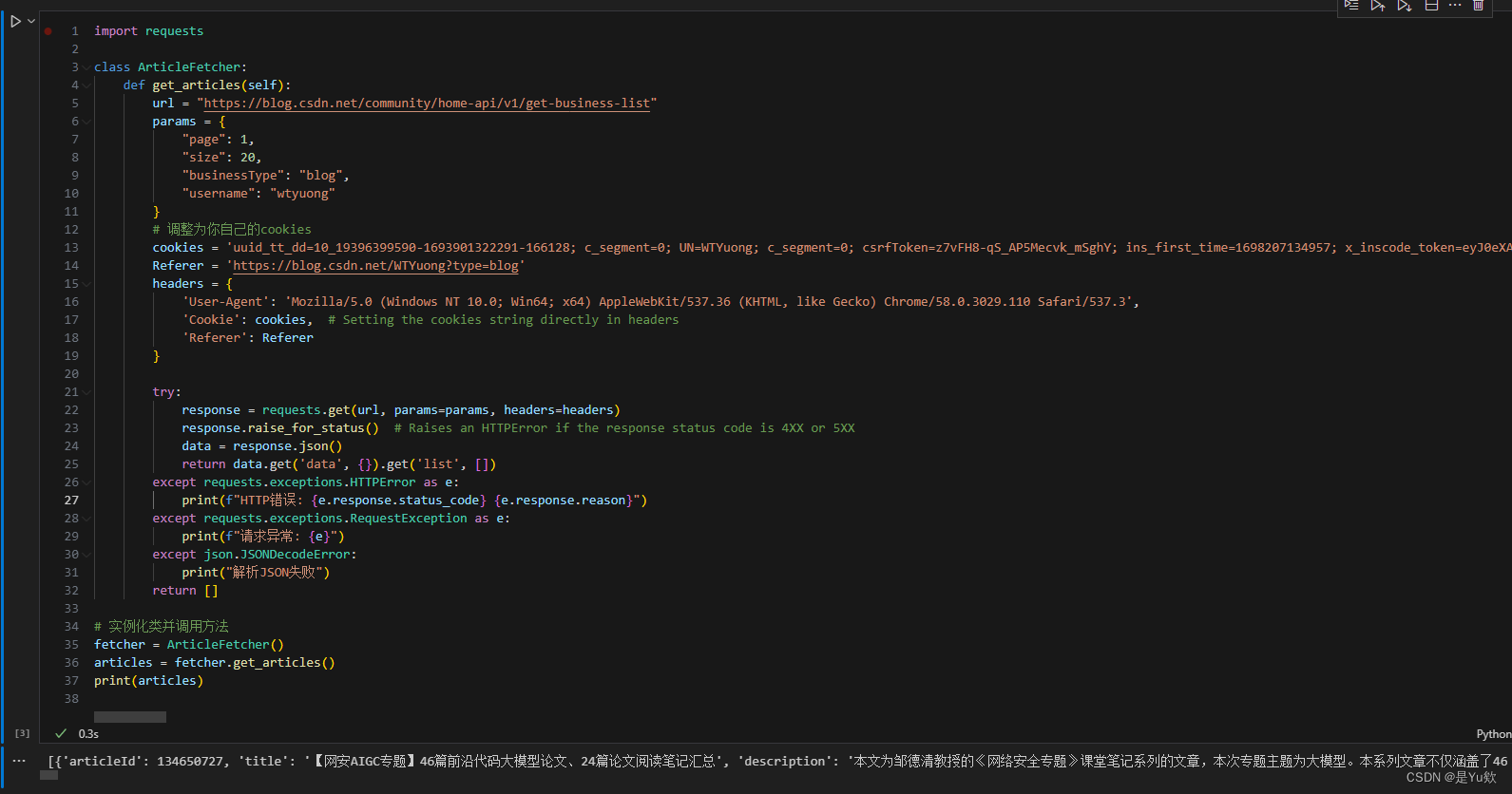Remove the red breakpoint on line 1

48,31
